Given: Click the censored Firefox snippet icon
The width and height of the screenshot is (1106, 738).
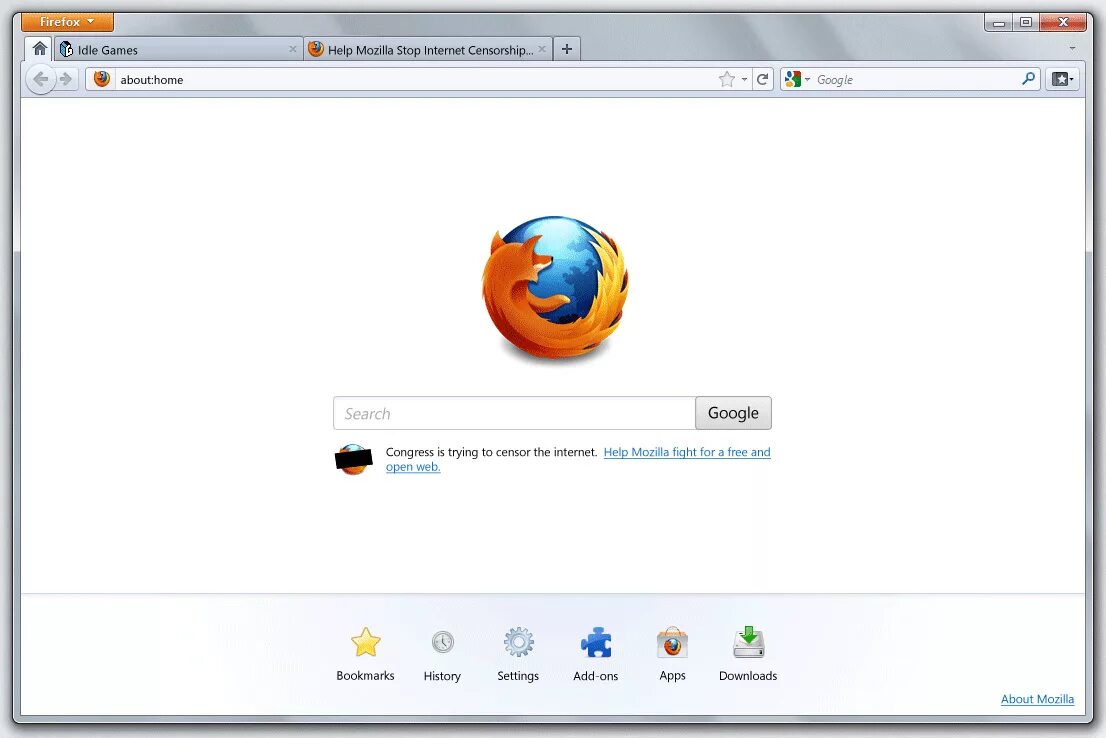Looking at the screenshot, I should 353,459.
